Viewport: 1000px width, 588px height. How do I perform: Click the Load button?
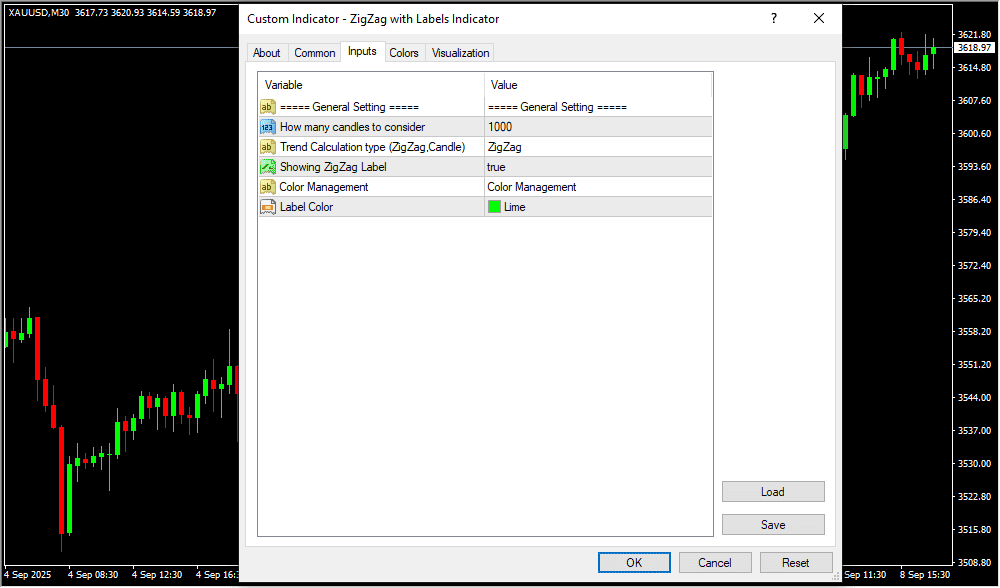(773, 492)
